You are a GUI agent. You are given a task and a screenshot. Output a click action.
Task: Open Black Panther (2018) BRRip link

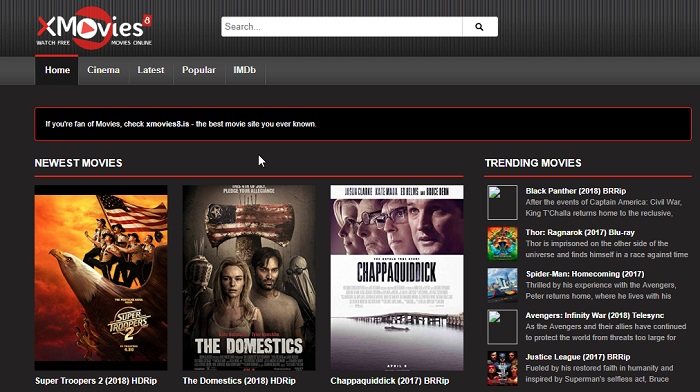click(575, 191)
